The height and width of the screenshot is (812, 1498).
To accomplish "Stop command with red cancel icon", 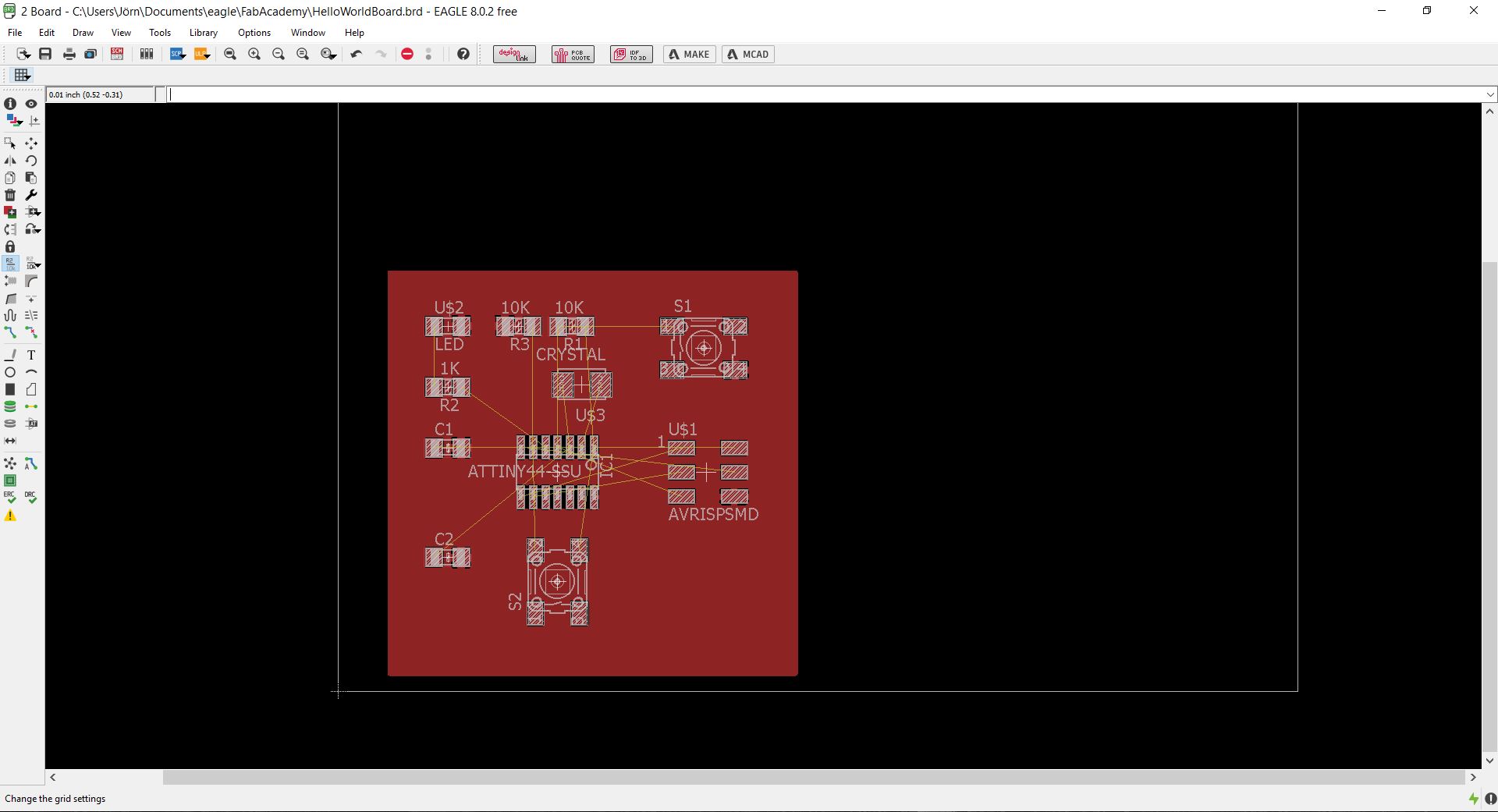I will 407,54.
